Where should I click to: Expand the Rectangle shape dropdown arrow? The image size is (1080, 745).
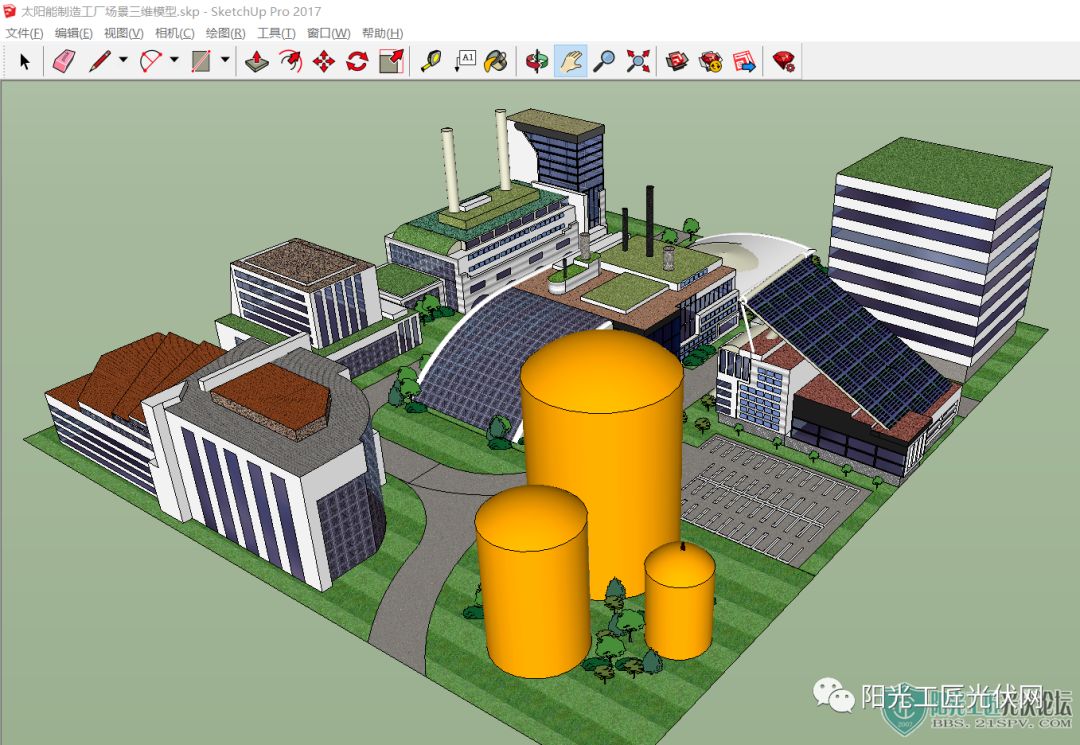225,60
